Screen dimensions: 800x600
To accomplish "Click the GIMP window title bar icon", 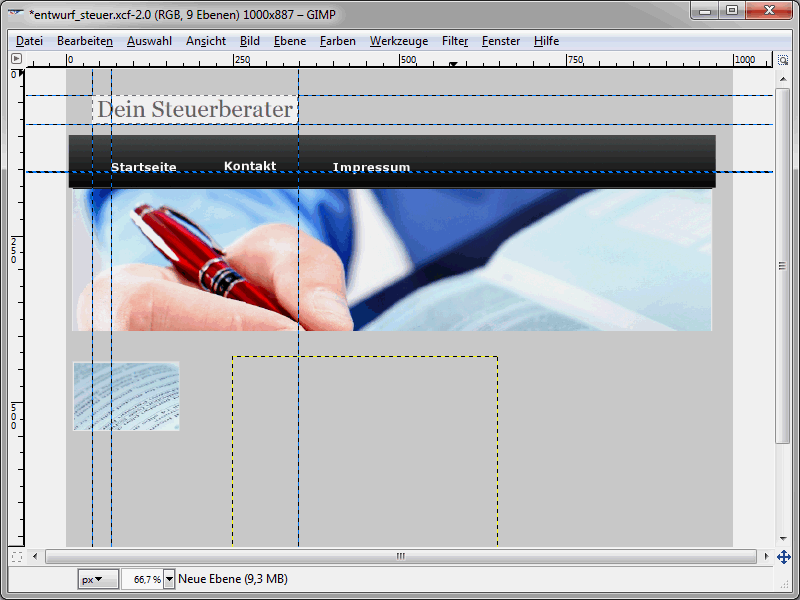I will click(16, 12).
